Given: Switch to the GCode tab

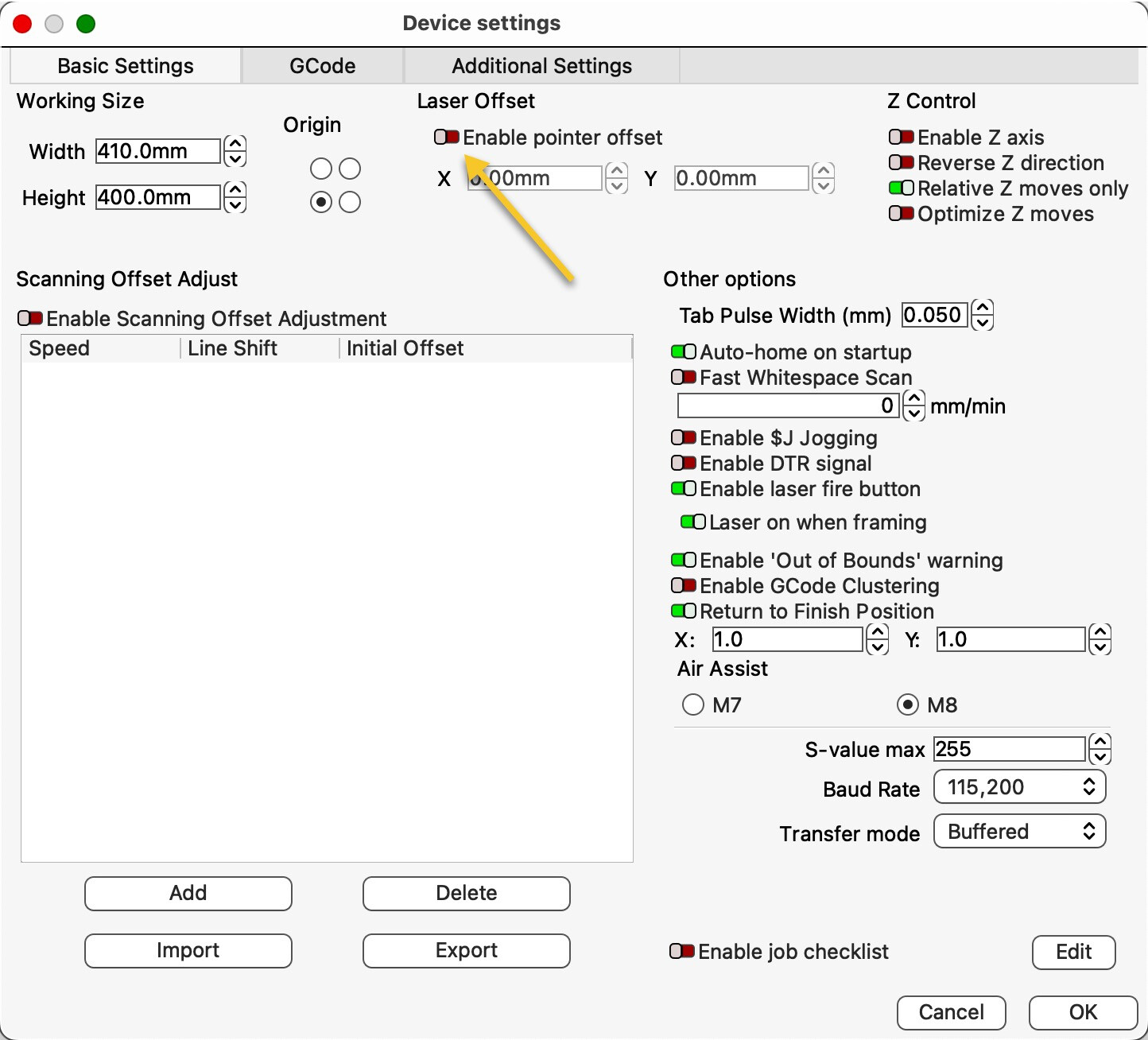Looking at the screenshot, I should click(x=322, y=66).
